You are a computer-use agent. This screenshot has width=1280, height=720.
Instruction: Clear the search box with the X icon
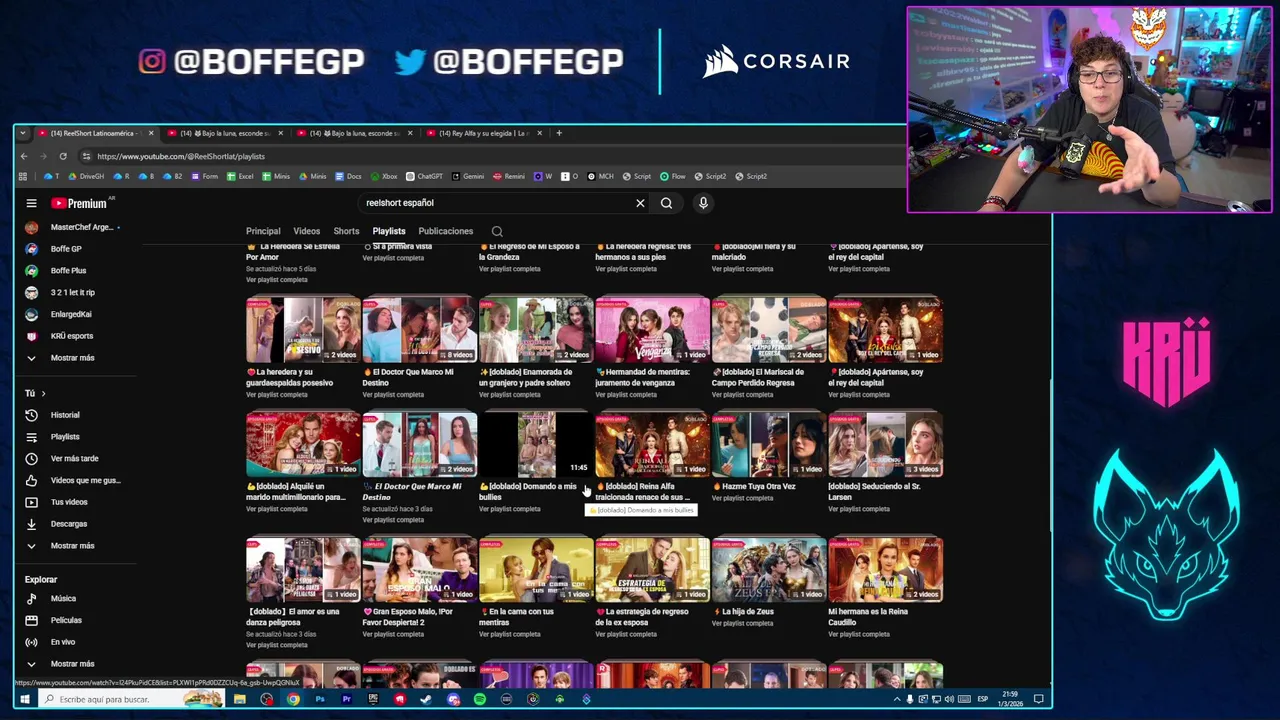(x=640, y=203)
